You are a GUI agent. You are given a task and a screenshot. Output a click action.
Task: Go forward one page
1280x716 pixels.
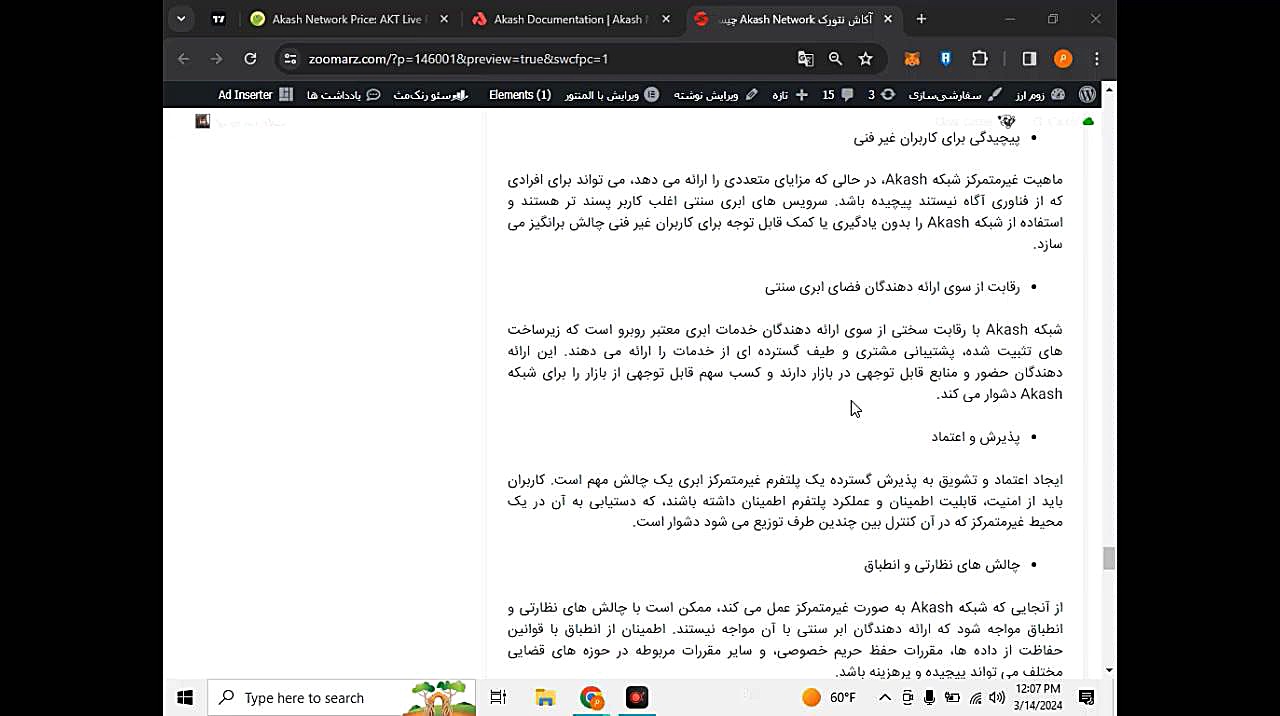[216, 59]
